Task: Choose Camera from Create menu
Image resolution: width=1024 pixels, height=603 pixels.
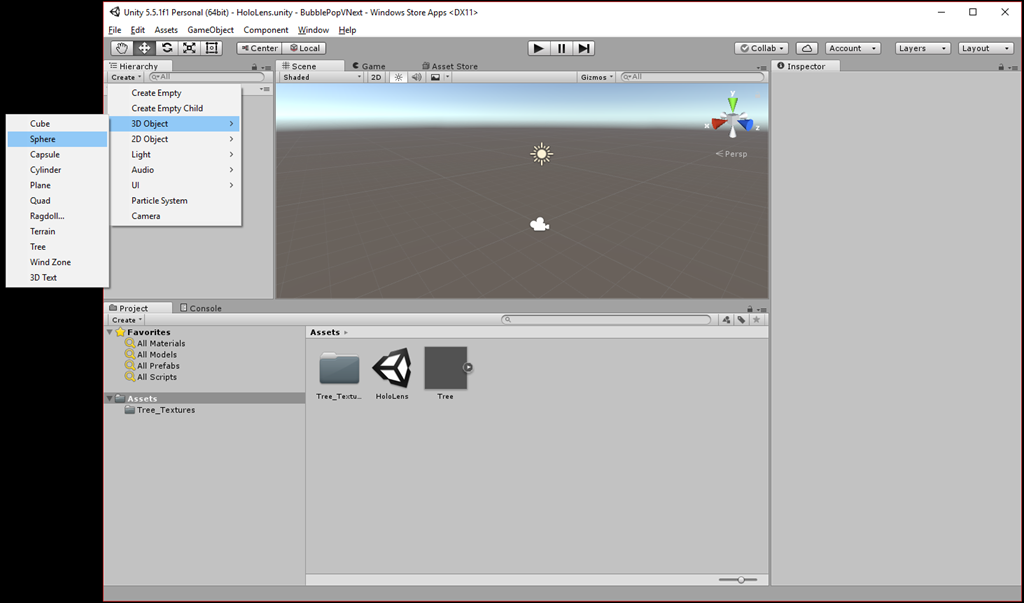Action: [x=175, y=216]
